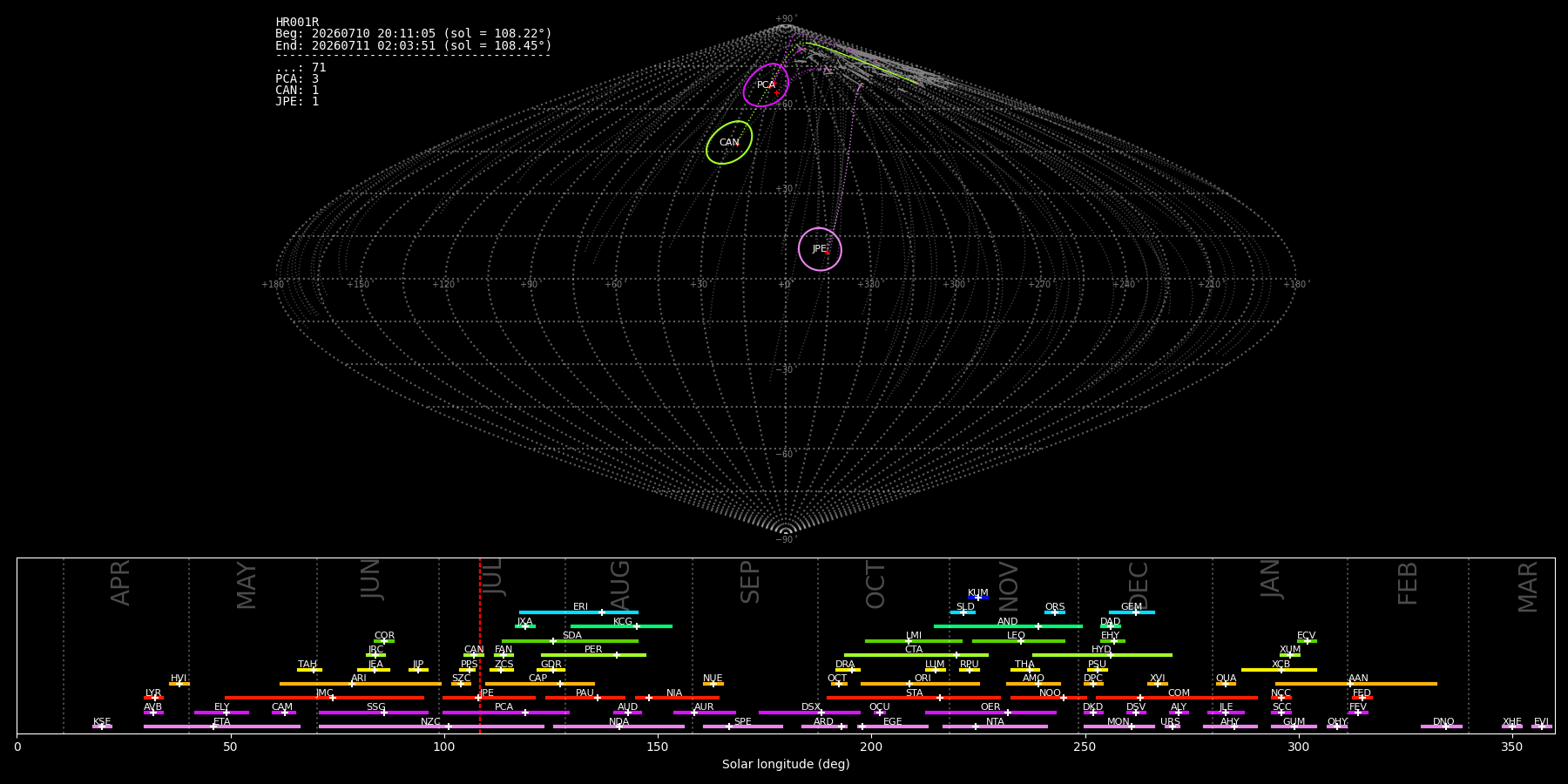This screenshot has height=784, width=1568.
Task: Click the KCG green activity bar
Action: 621,626
